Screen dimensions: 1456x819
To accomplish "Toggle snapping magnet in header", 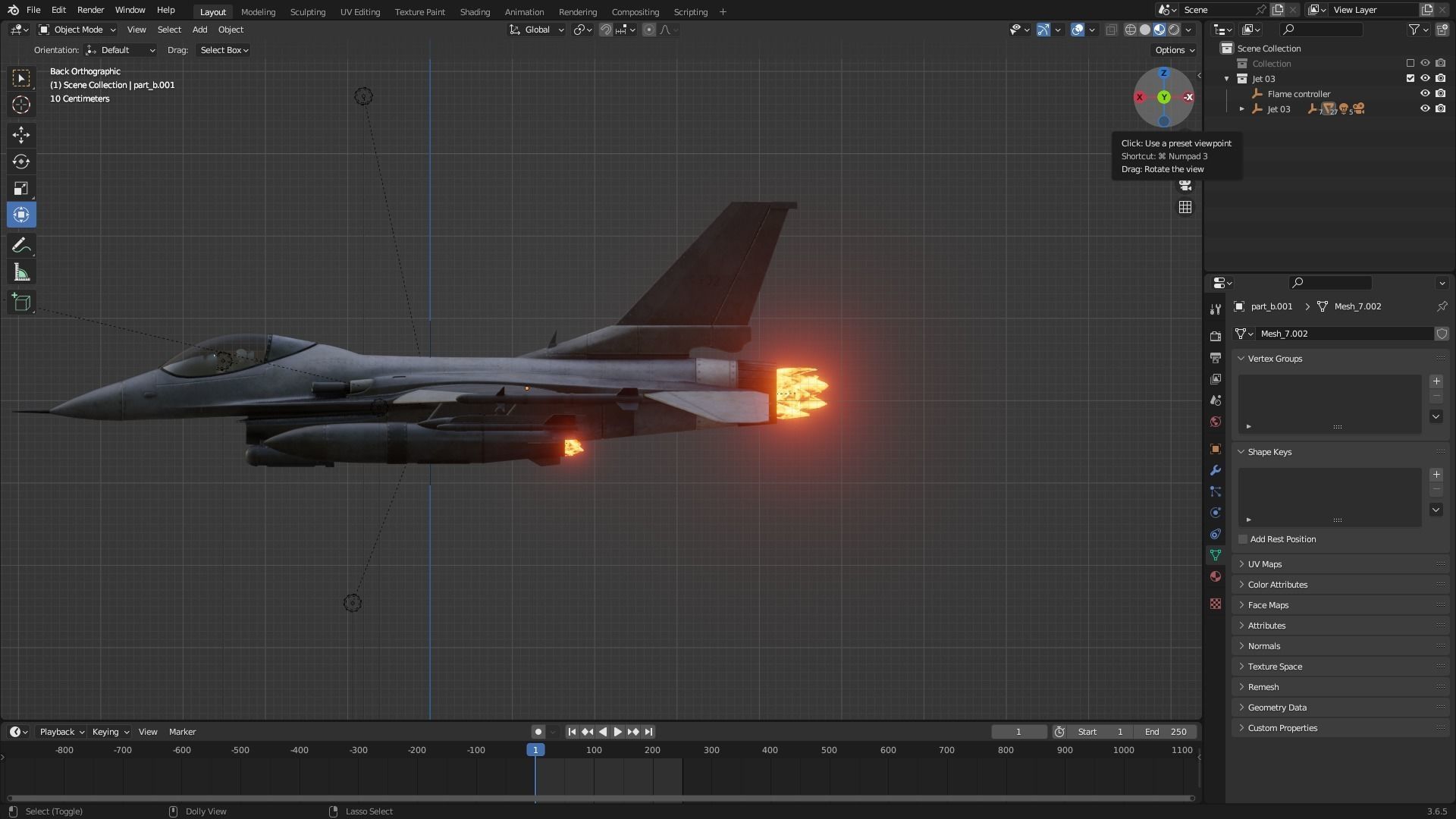I will 606,30.
